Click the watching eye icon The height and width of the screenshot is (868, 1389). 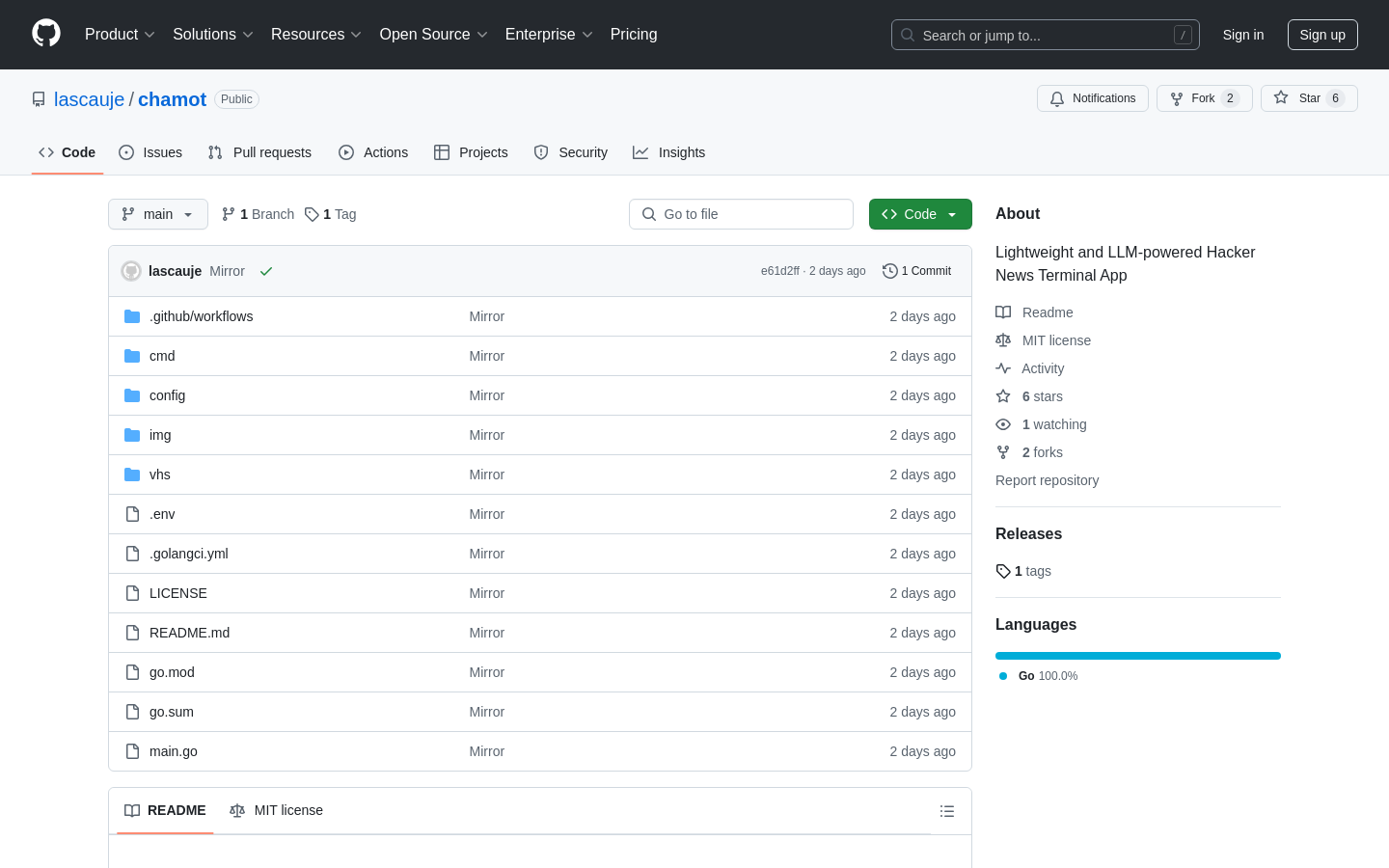pos(1003,424)
